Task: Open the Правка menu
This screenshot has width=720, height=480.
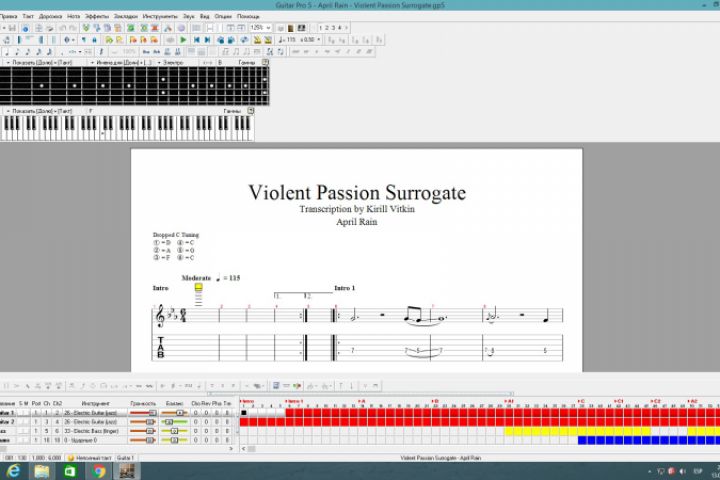Action: [x=8, y=16]
